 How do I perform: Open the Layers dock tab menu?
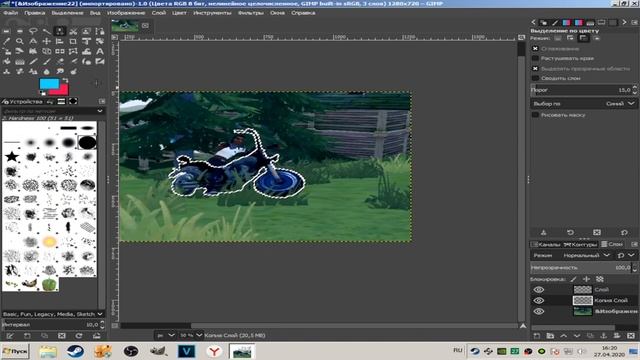tap(634, 244)
